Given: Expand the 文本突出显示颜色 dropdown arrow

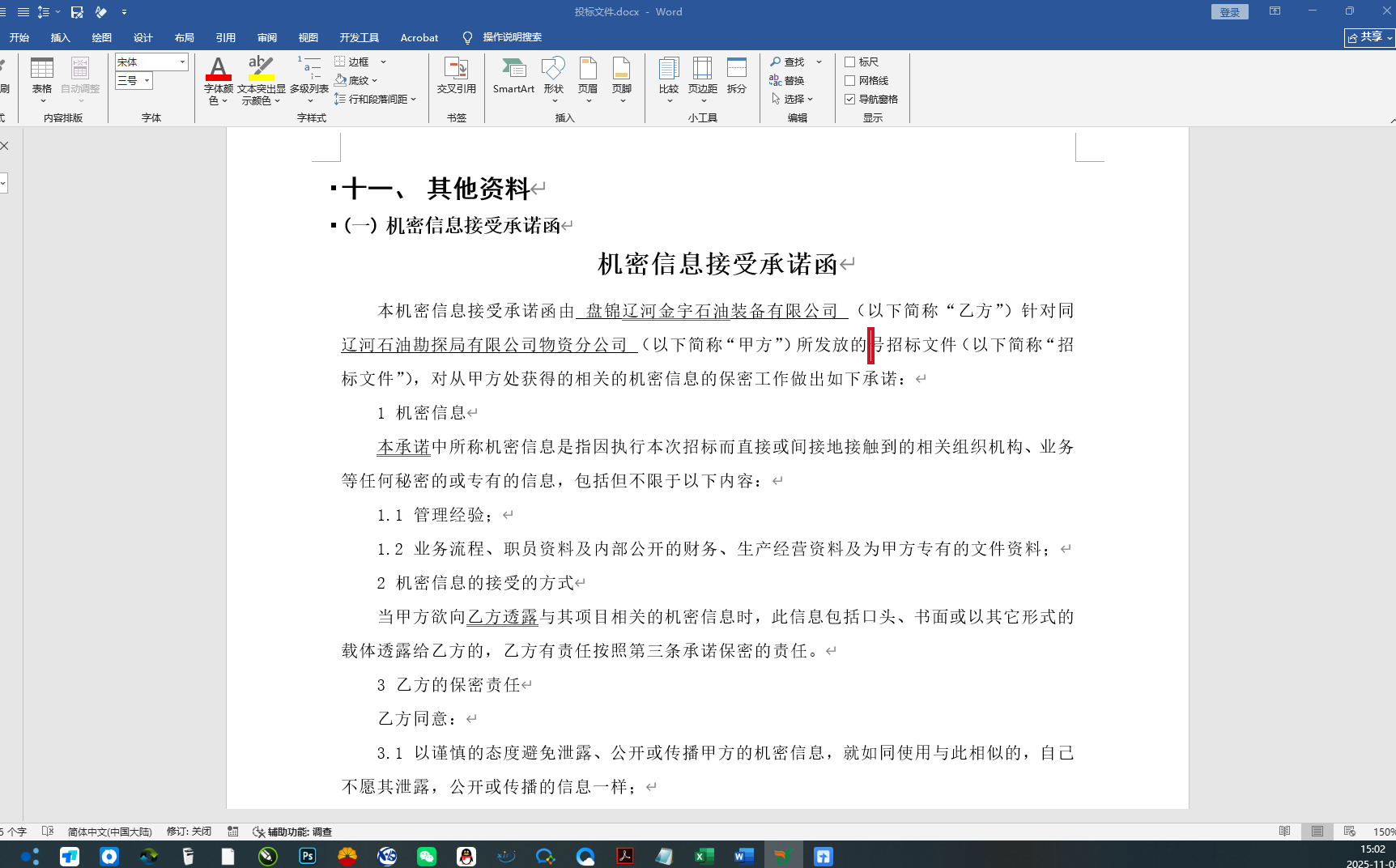Looking at the screenshot, I should click(x=277, y=101).
